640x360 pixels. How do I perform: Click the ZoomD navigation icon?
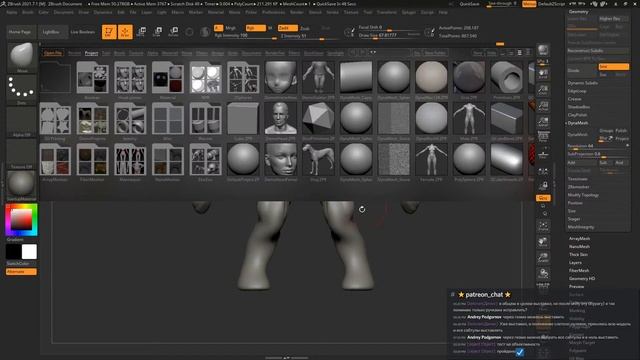click(x=543, y=258)
